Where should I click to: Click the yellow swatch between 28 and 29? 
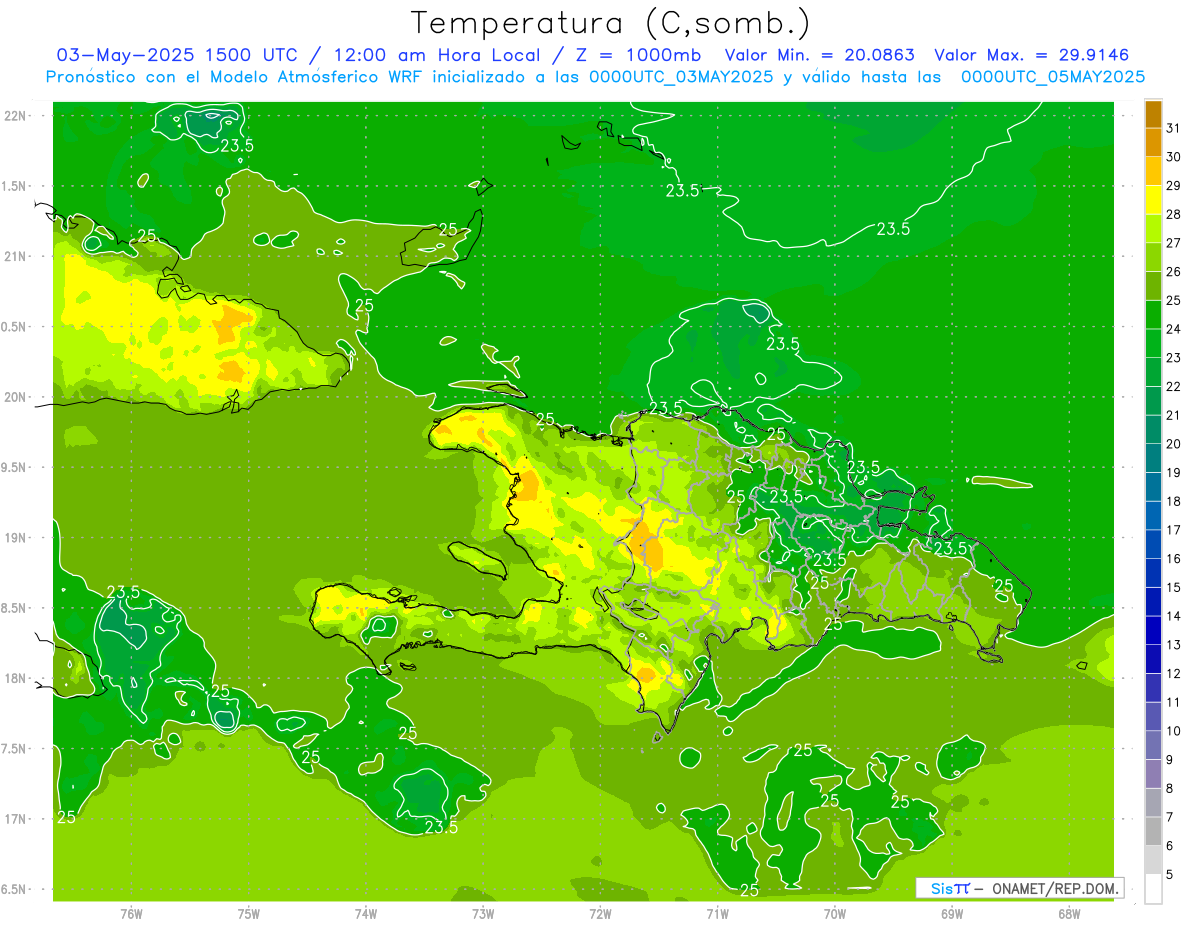[1153, 200]
